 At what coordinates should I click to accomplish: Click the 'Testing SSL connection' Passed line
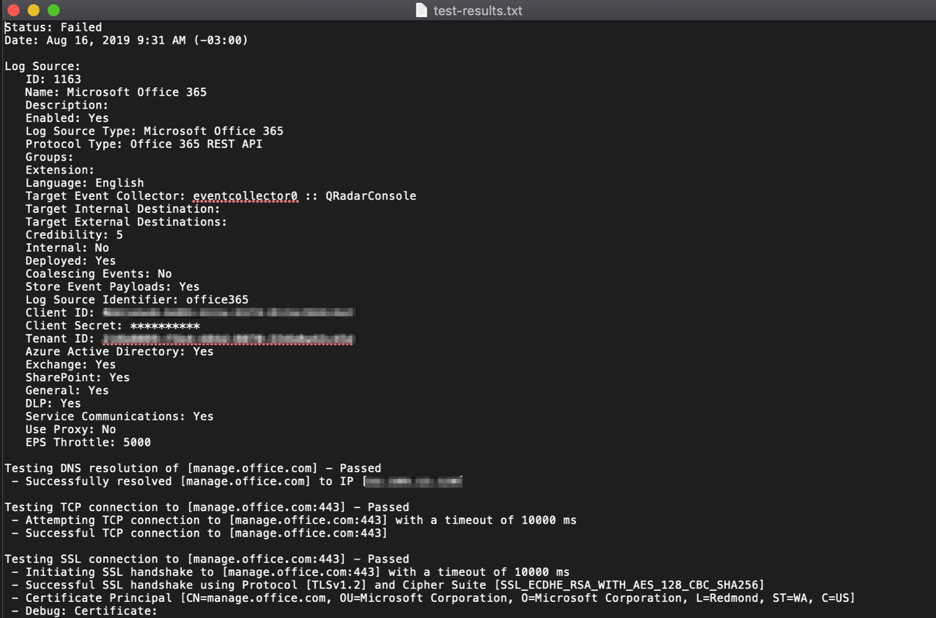[207, 559]
